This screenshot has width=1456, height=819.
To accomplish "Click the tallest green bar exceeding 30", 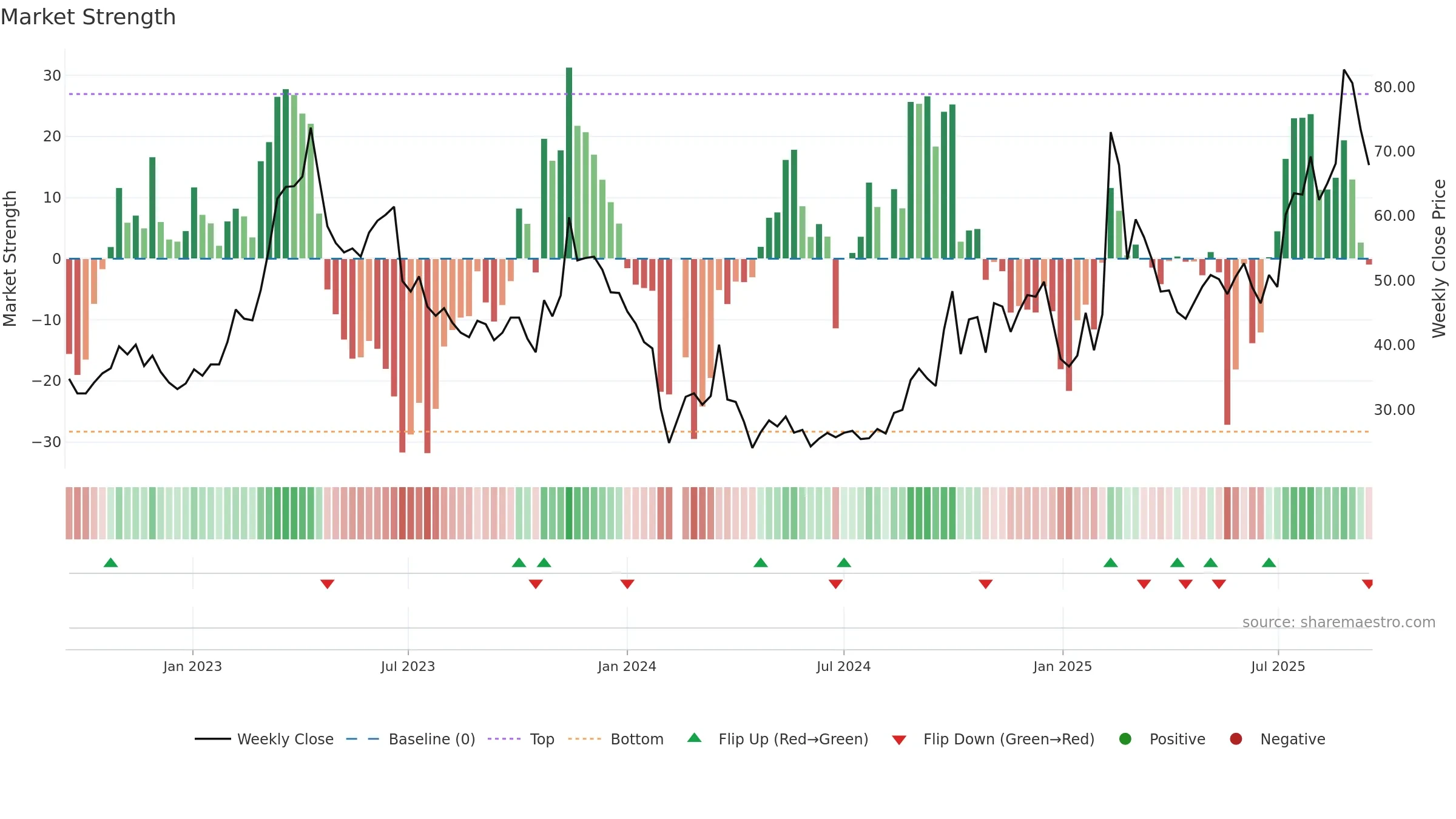I will (x=569, y=163).
